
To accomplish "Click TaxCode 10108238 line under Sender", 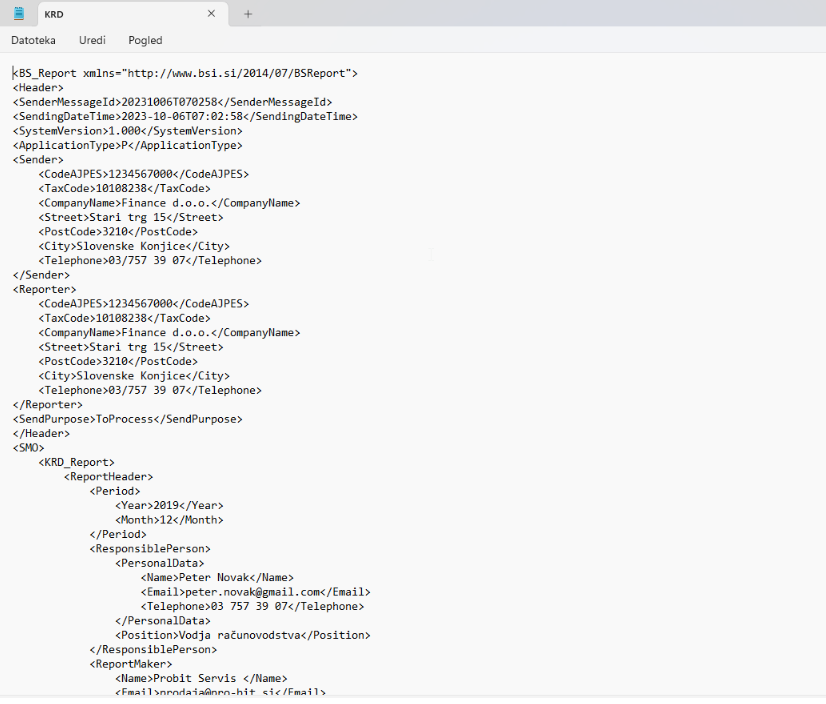I will coord(124,189).
